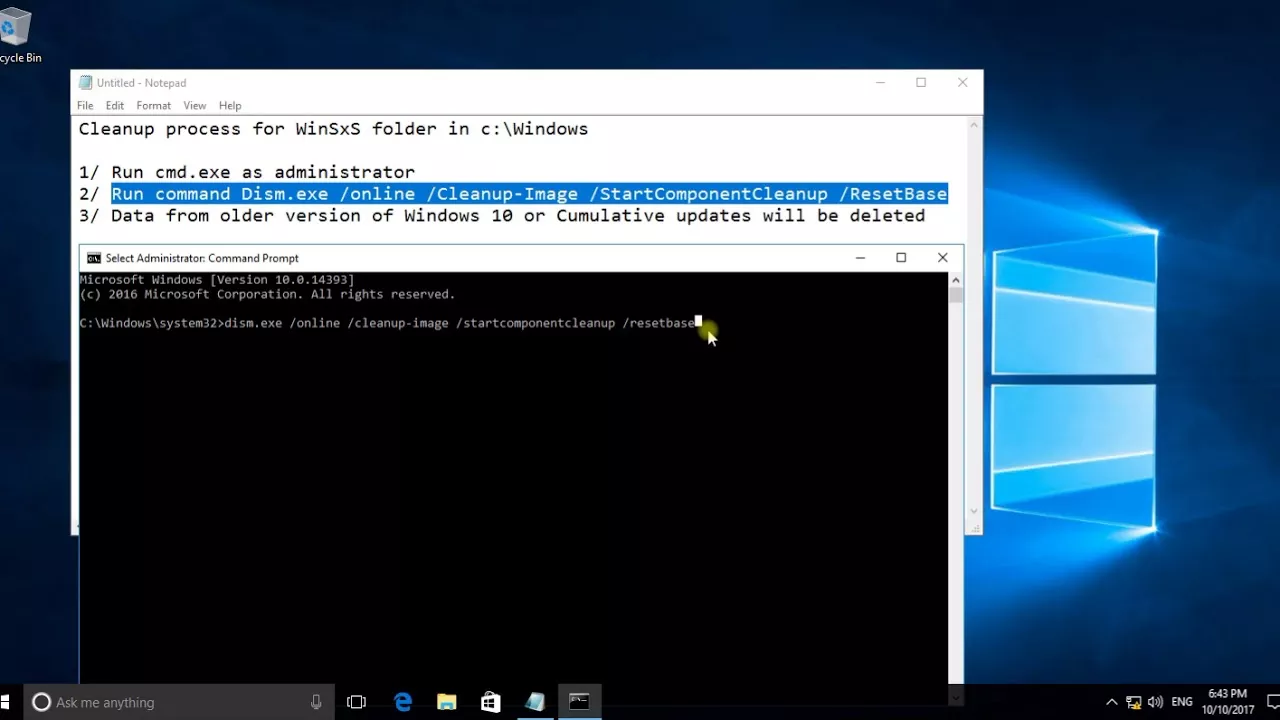Open the network status tray icon

(x=1134, y=702)
